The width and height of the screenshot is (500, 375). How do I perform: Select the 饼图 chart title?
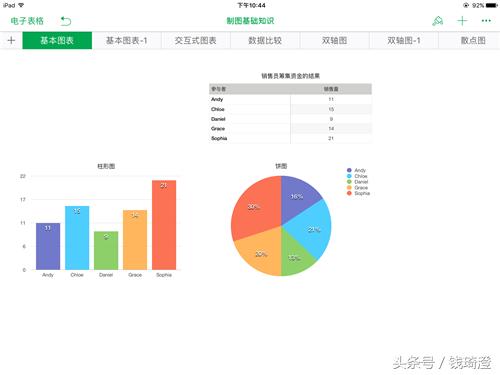(x=281, y=166)
